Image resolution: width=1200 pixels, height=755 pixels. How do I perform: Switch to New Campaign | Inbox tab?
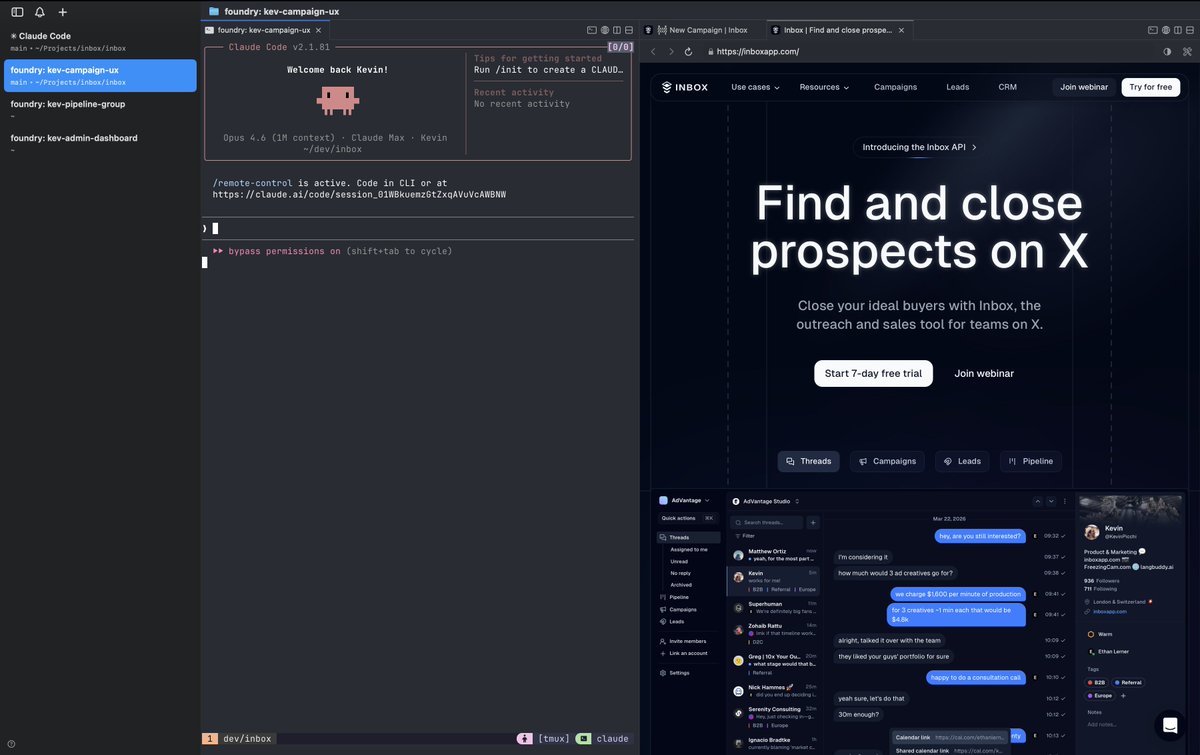[x=701, y=30]
